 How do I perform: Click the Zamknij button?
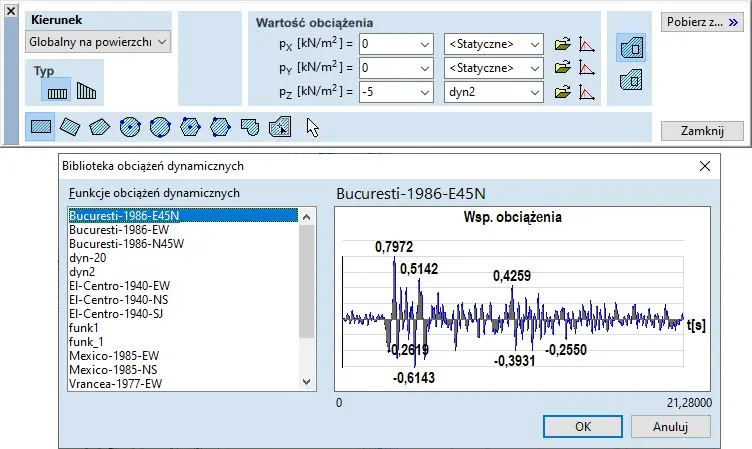[702, 131]
